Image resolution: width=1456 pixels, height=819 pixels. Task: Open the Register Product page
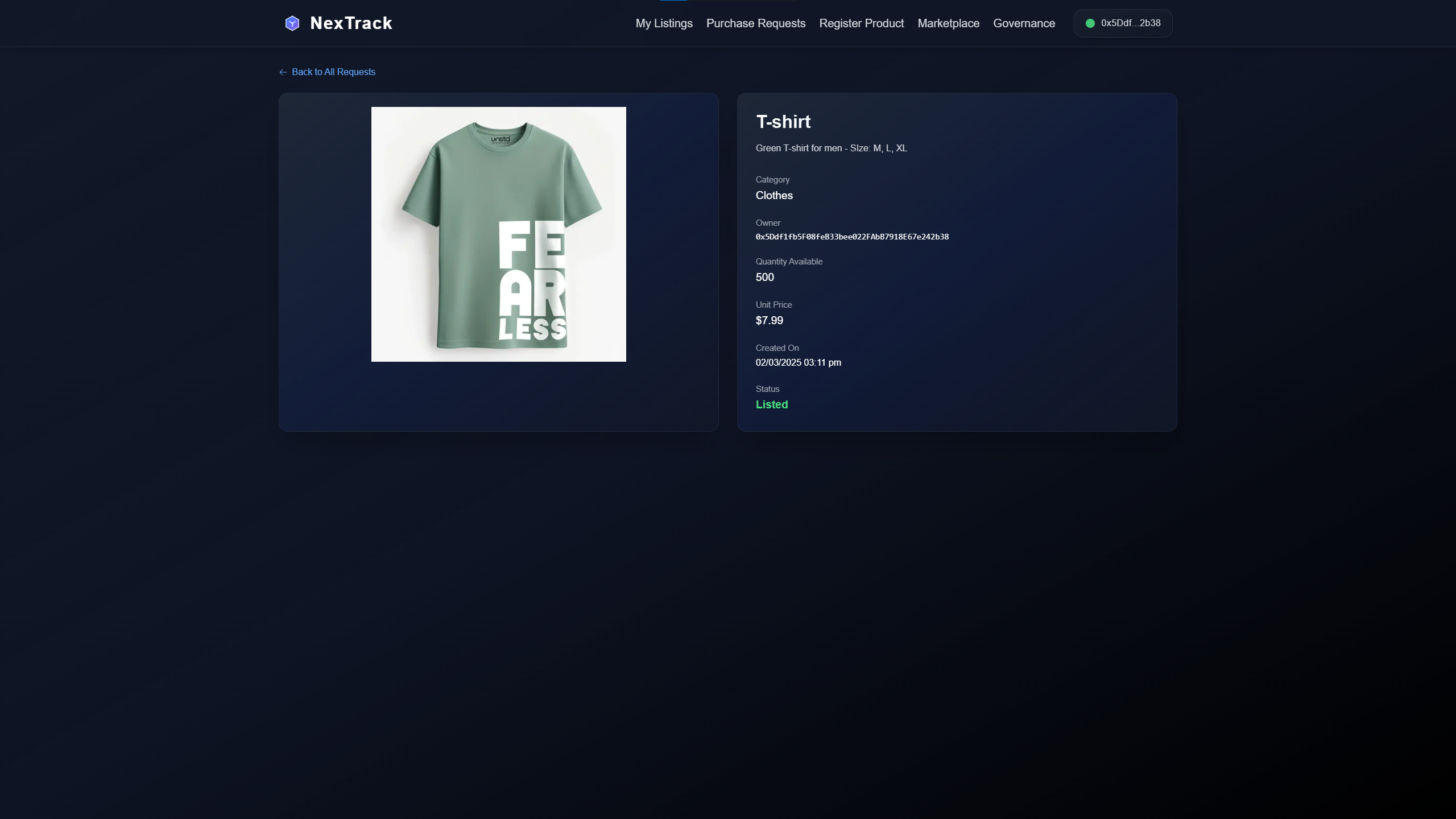coord(861,23)
